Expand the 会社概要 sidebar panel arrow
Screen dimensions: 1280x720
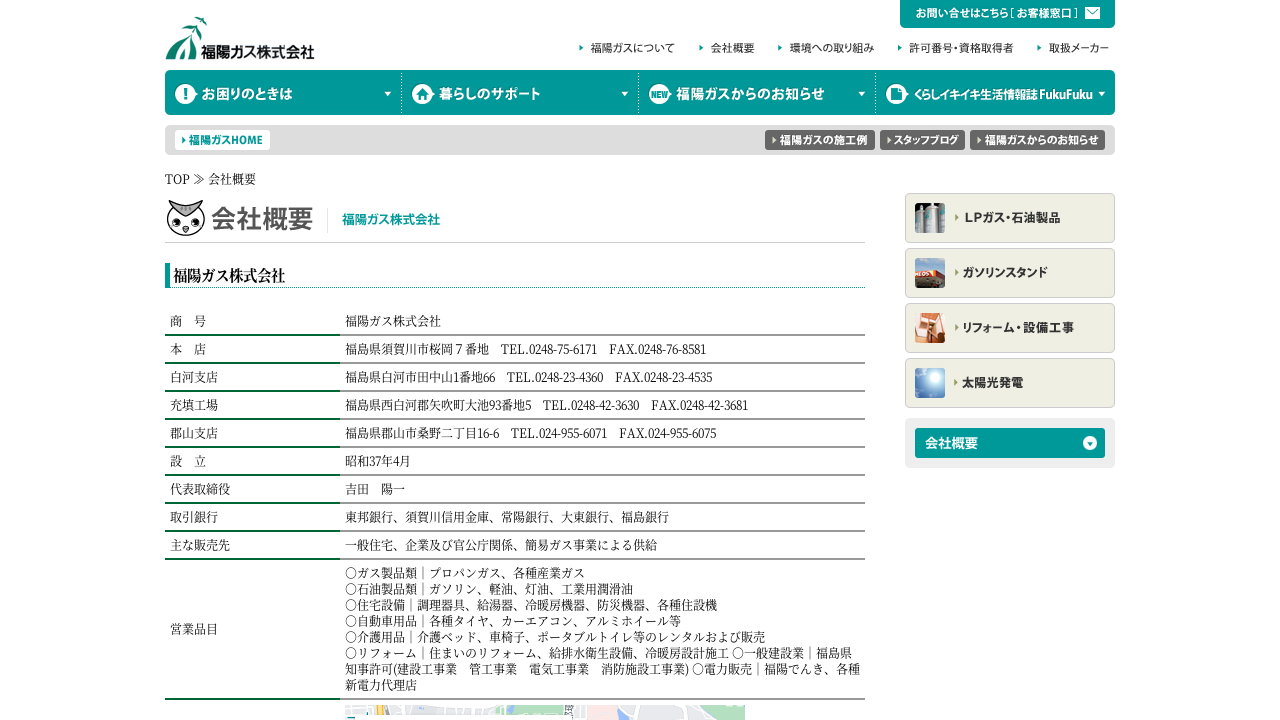(x=1090, y=443)
